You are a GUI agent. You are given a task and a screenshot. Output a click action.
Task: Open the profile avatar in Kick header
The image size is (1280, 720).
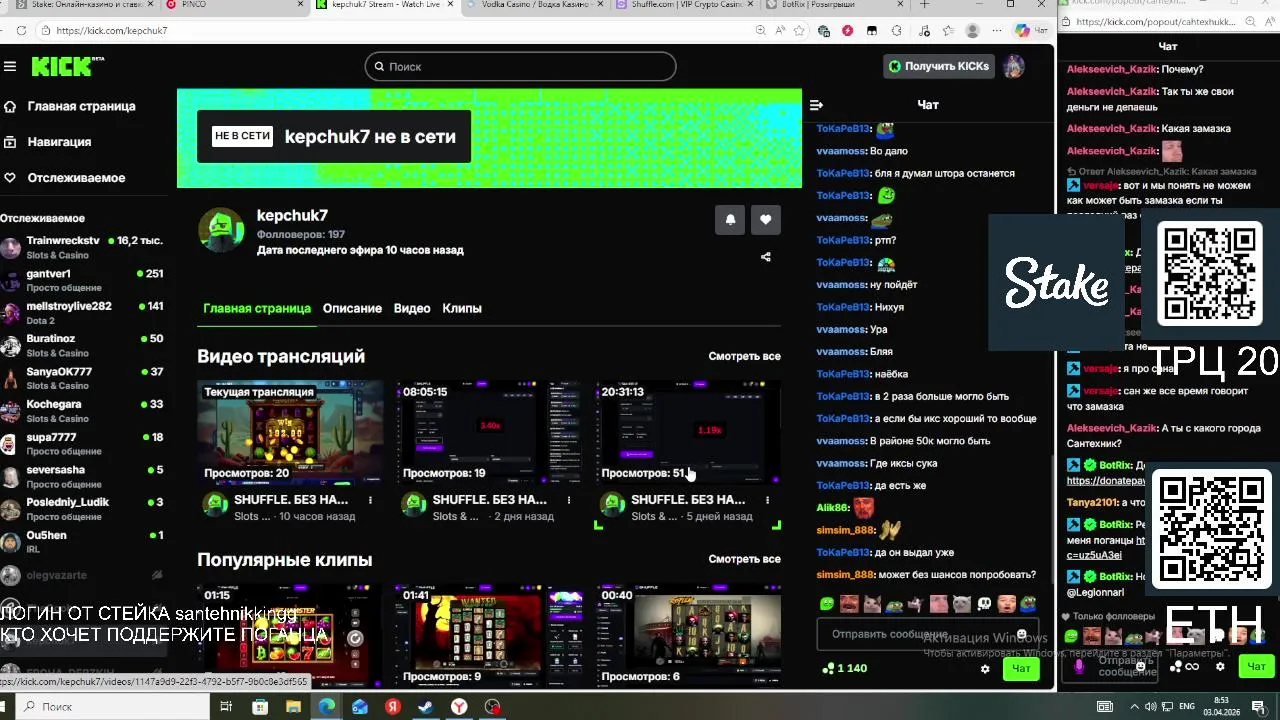pyautogui.click(x=1014, y=66)
